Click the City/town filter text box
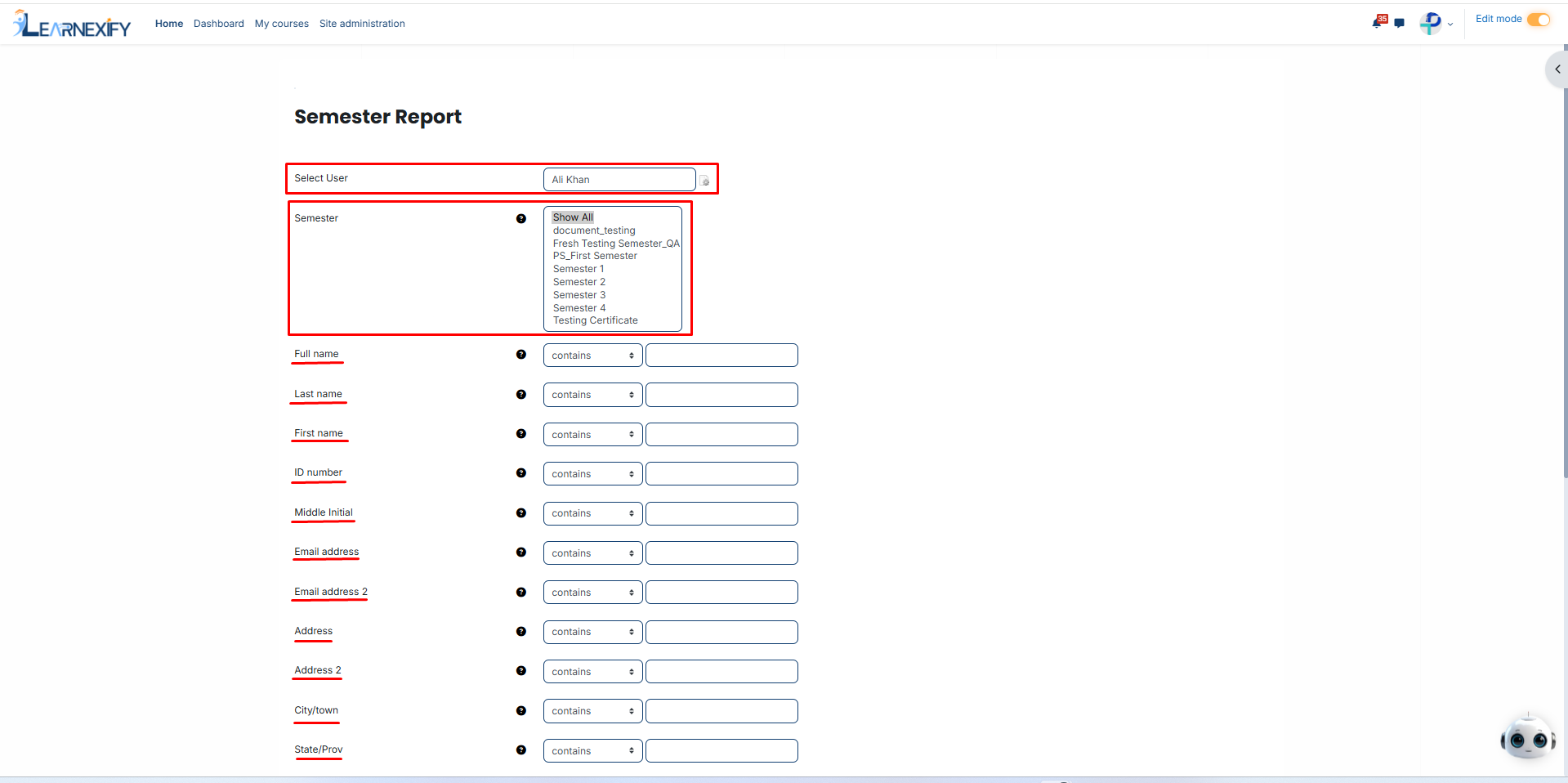 point(721,711)
